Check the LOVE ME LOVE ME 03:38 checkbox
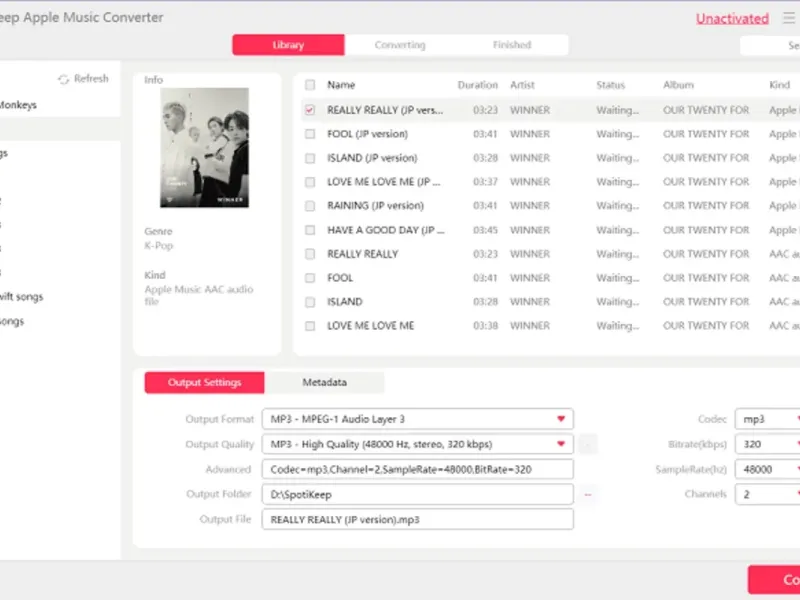 click(x=310, y=326)
